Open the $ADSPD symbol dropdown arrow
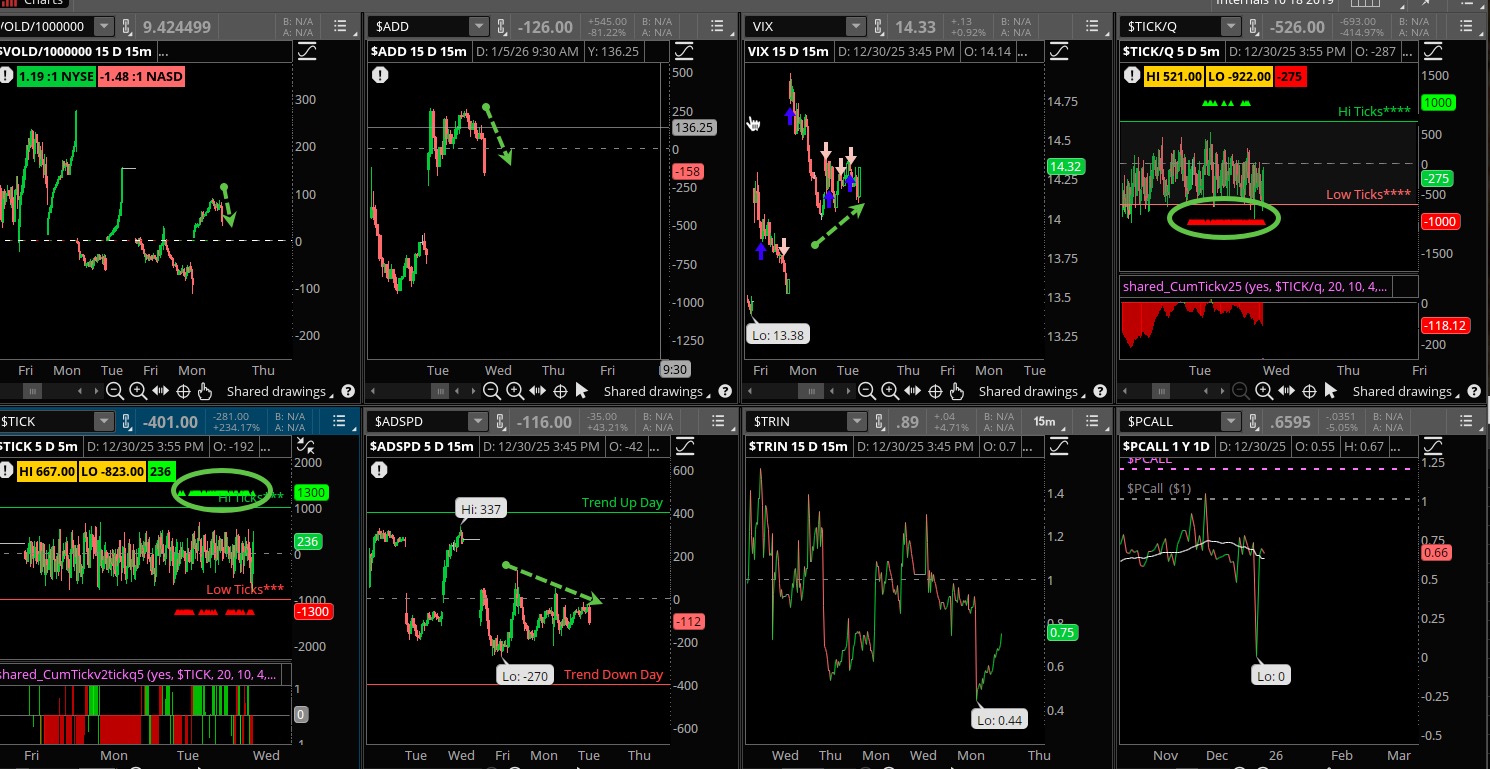Image resolution: width=1490 pixels, height=769 pixels. coord(479,422)
